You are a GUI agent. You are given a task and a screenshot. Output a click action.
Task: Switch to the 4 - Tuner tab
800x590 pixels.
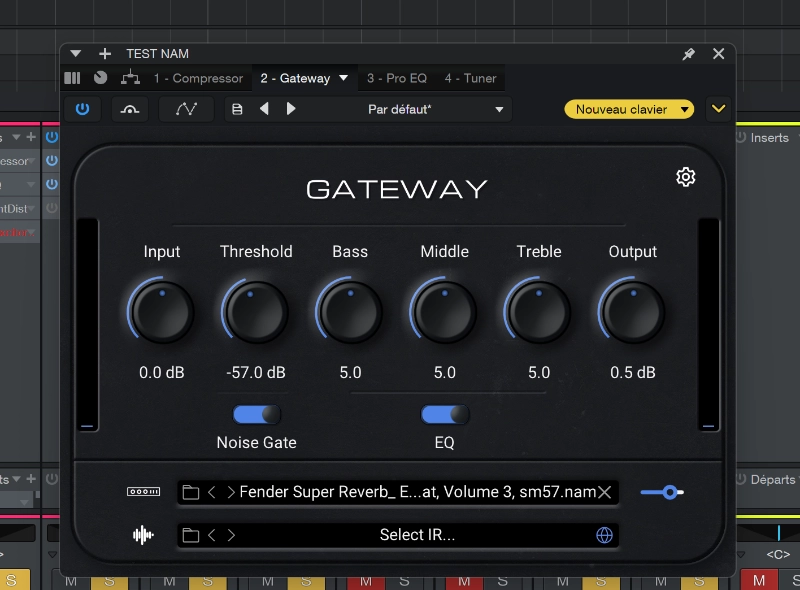pos(470,78)
